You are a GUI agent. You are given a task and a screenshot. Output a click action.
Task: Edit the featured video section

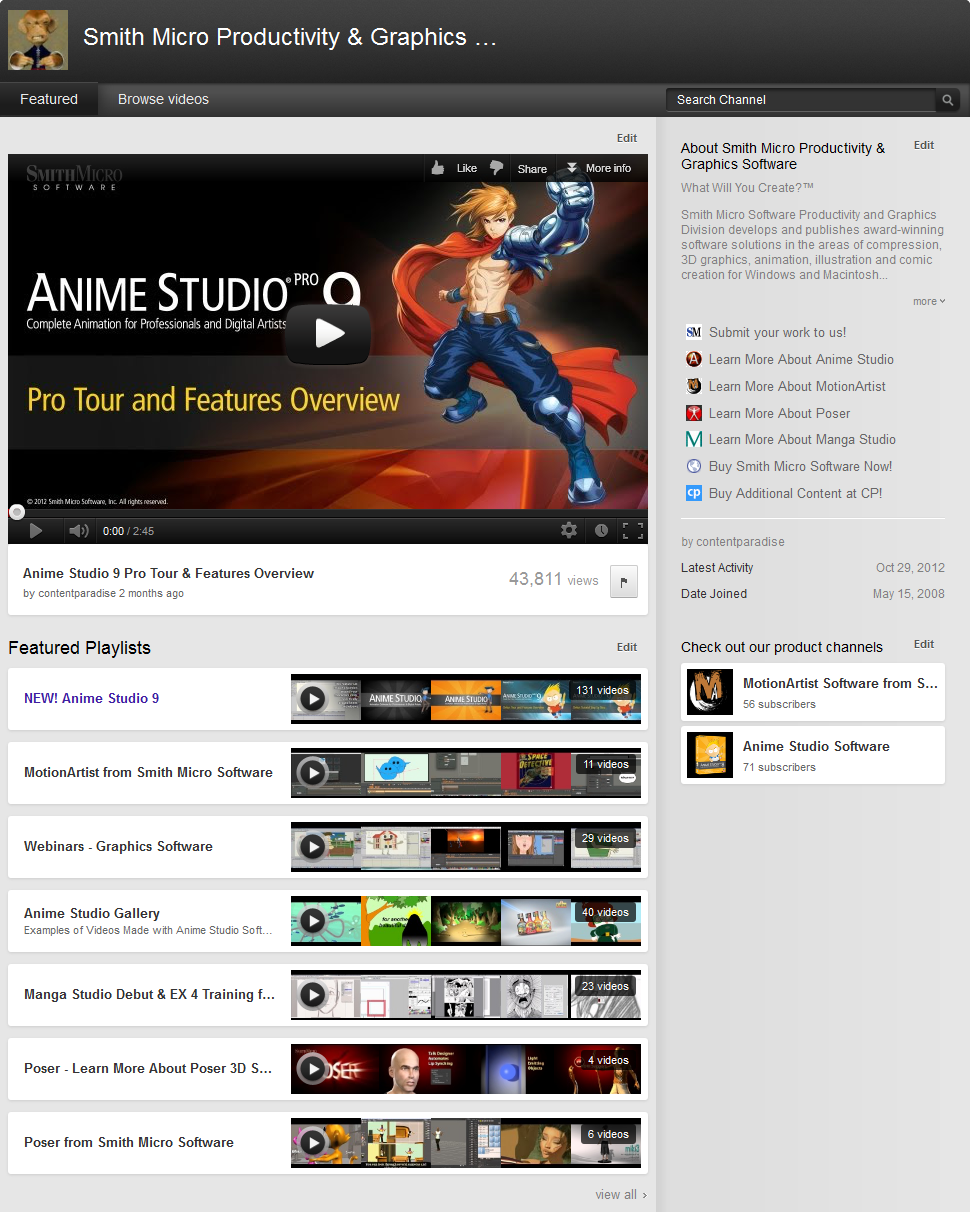click(x=627, y=138)
